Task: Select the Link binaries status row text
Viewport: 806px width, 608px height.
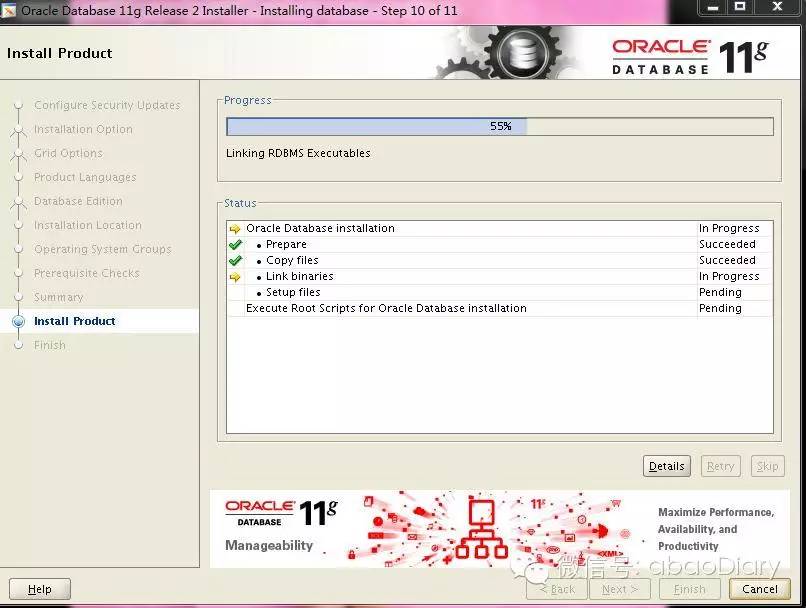Action: 300,276
